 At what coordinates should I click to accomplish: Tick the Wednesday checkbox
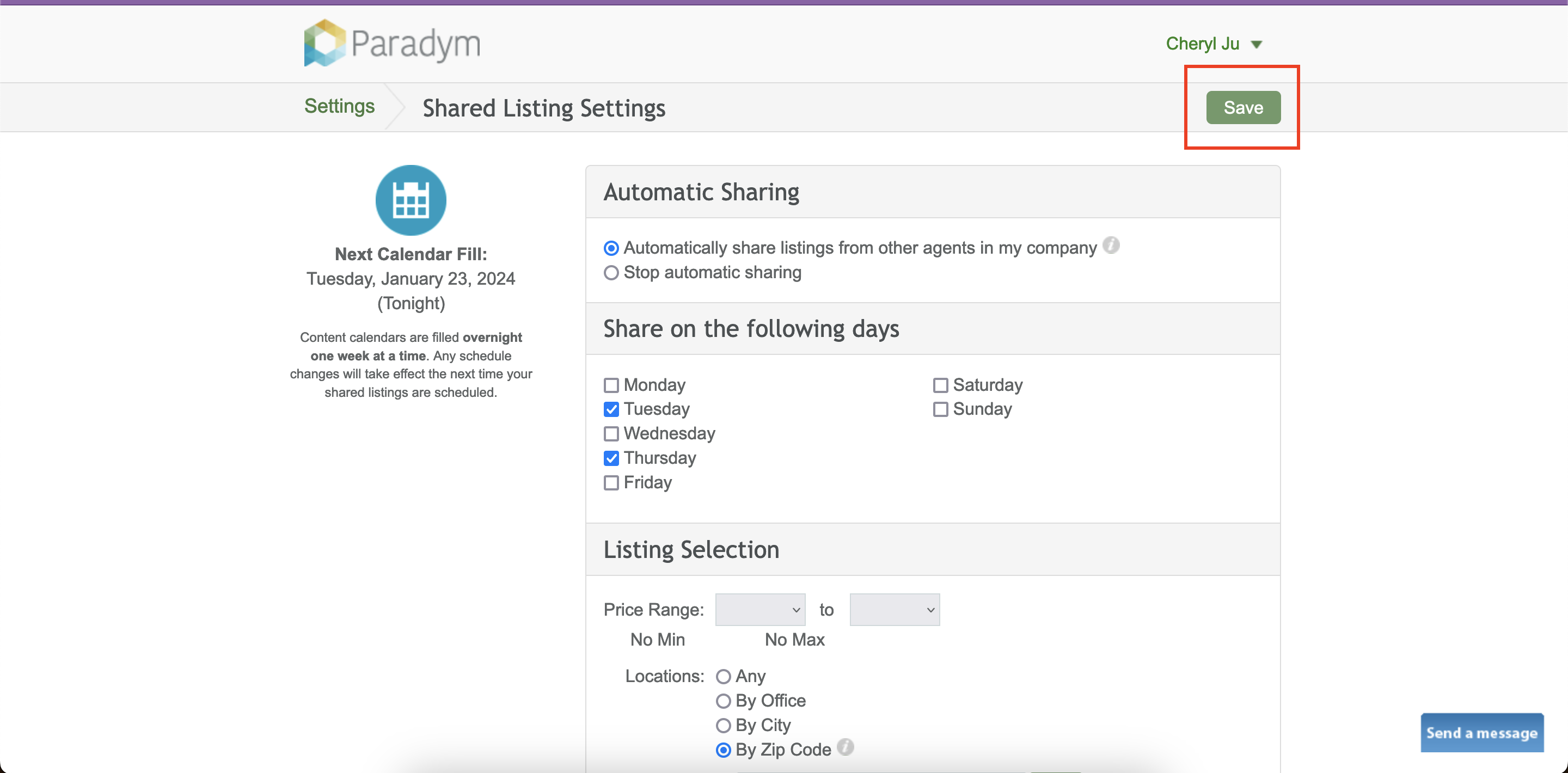click(x=611, y=434)
